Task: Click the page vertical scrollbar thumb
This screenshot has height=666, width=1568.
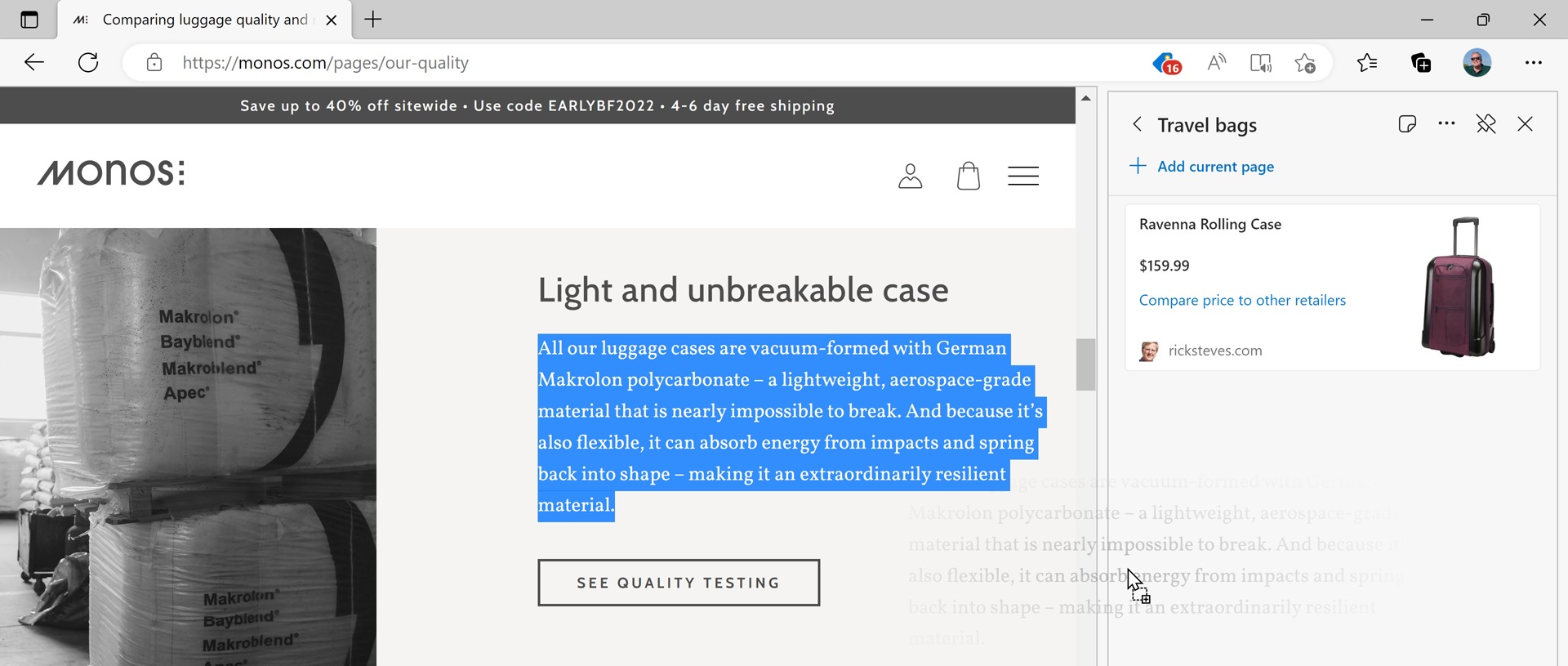Action: coord(1085,364)
